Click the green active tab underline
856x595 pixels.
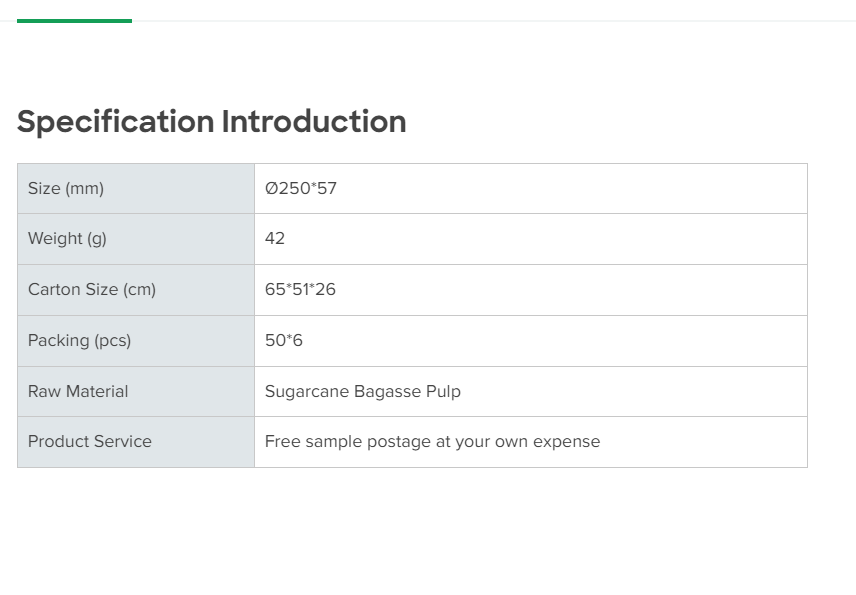74,20
